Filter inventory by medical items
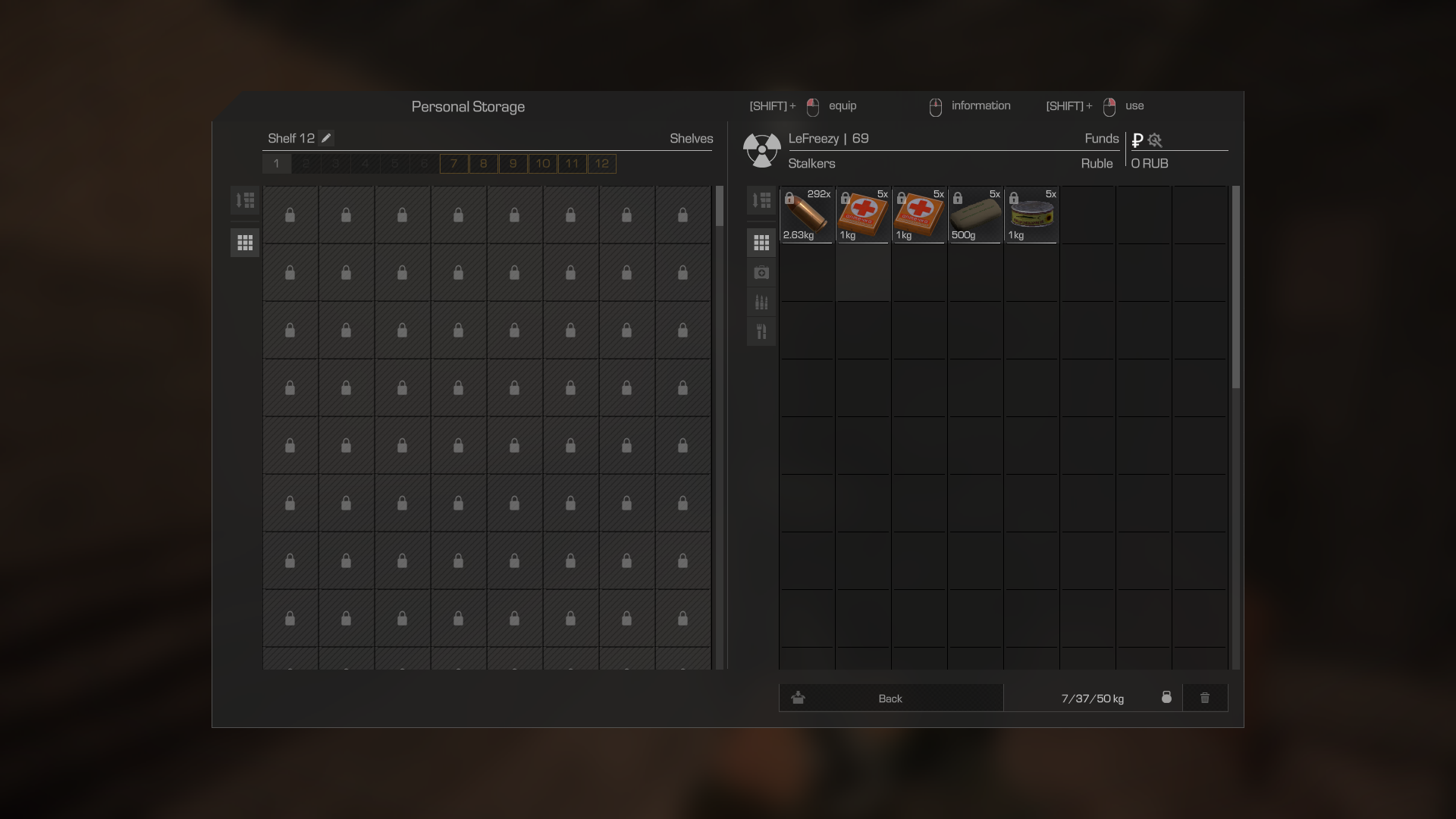The width and height of the screenshot is (1456, 819). pyautogui.click(x=761, y=272)
